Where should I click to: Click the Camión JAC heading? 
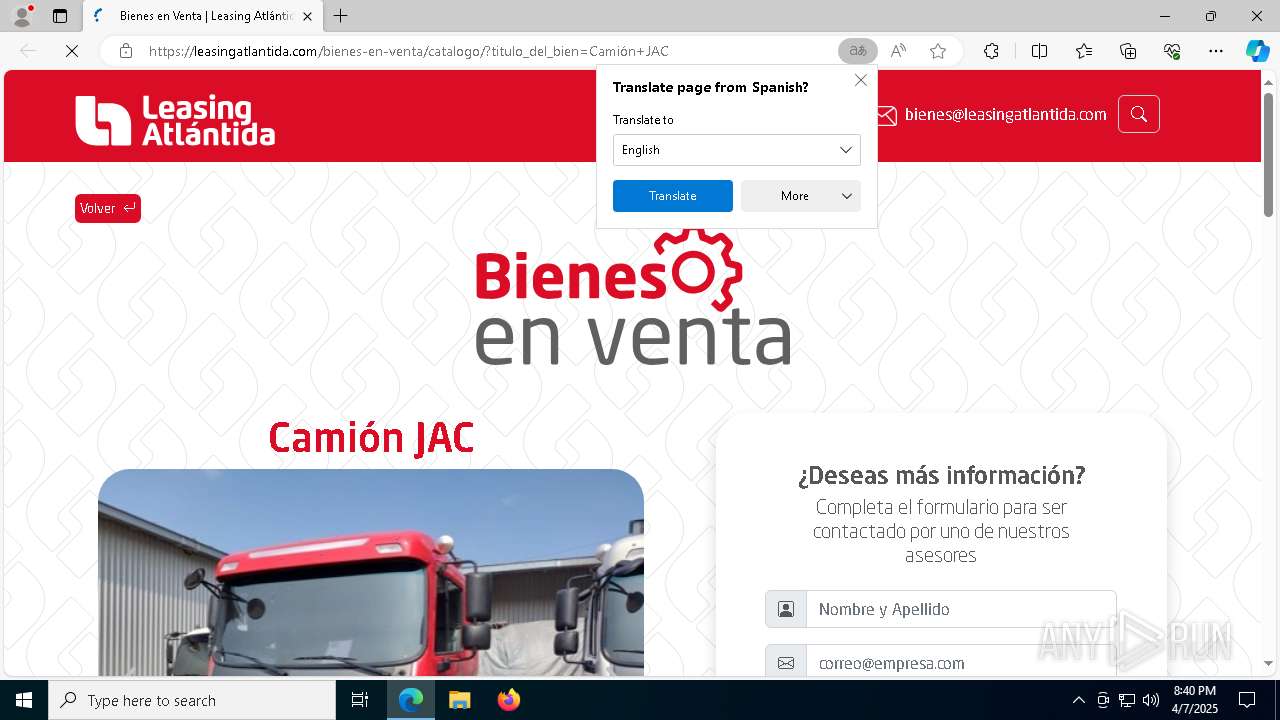click(x=371, y=438)
